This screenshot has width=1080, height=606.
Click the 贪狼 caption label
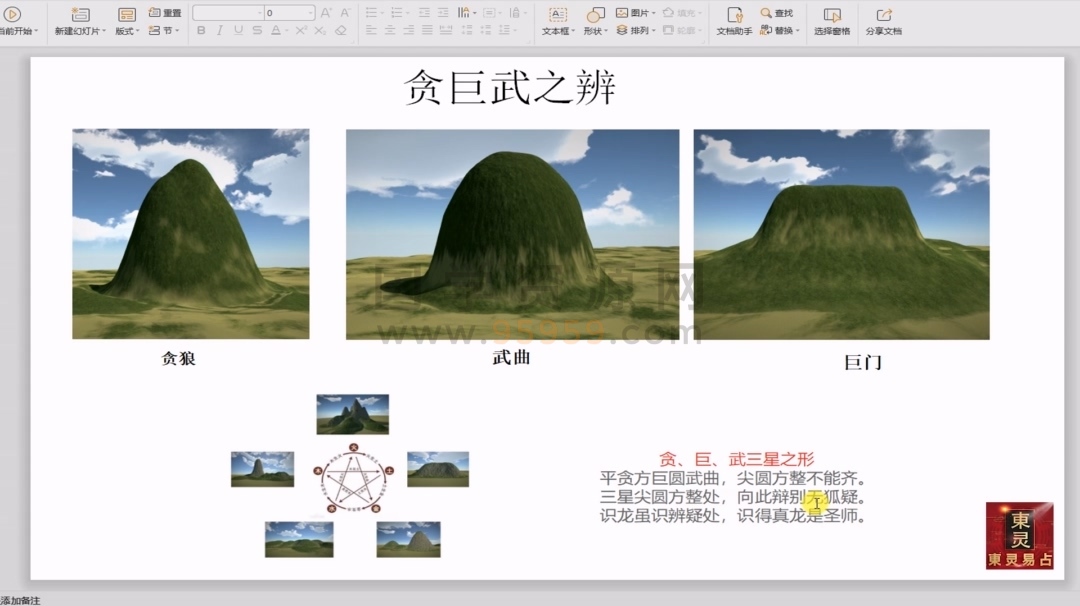tap(178, 358)
